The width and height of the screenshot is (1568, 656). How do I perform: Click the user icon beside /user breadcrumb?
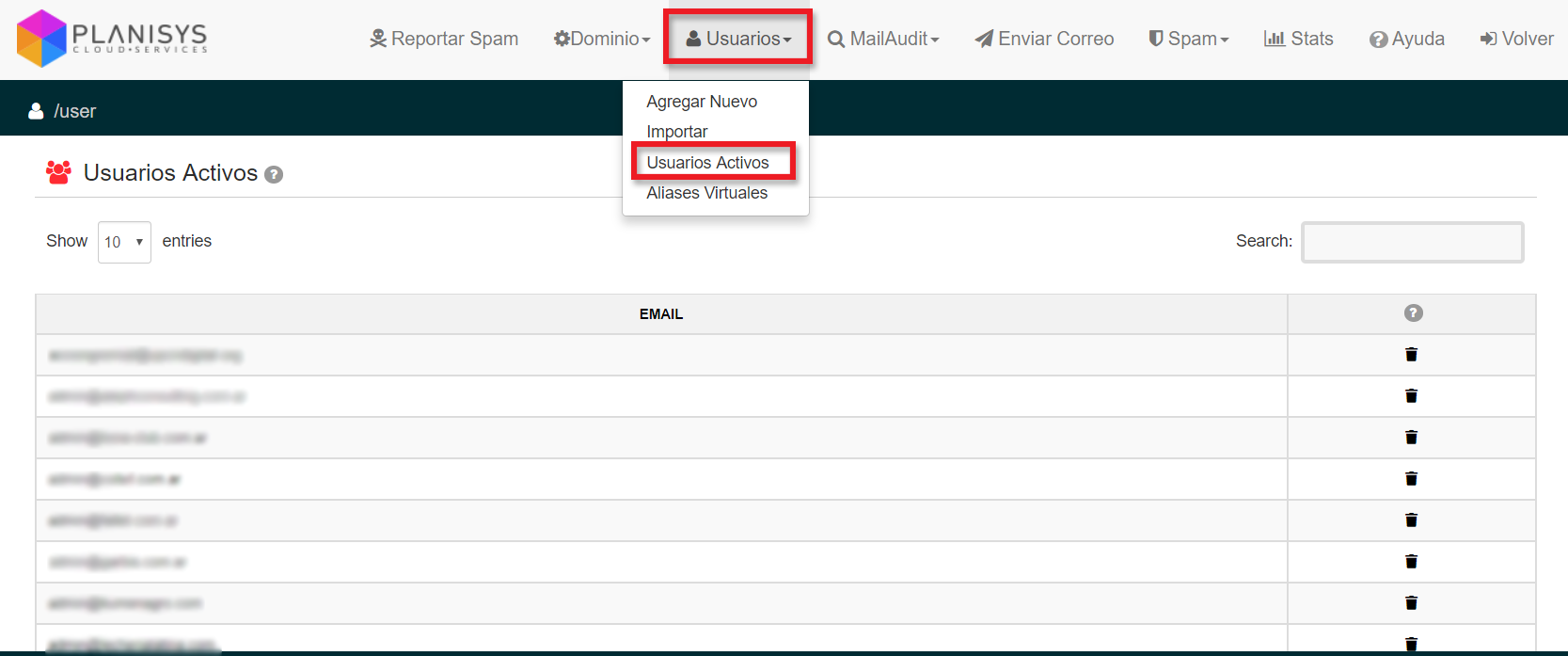click(36, 111)
